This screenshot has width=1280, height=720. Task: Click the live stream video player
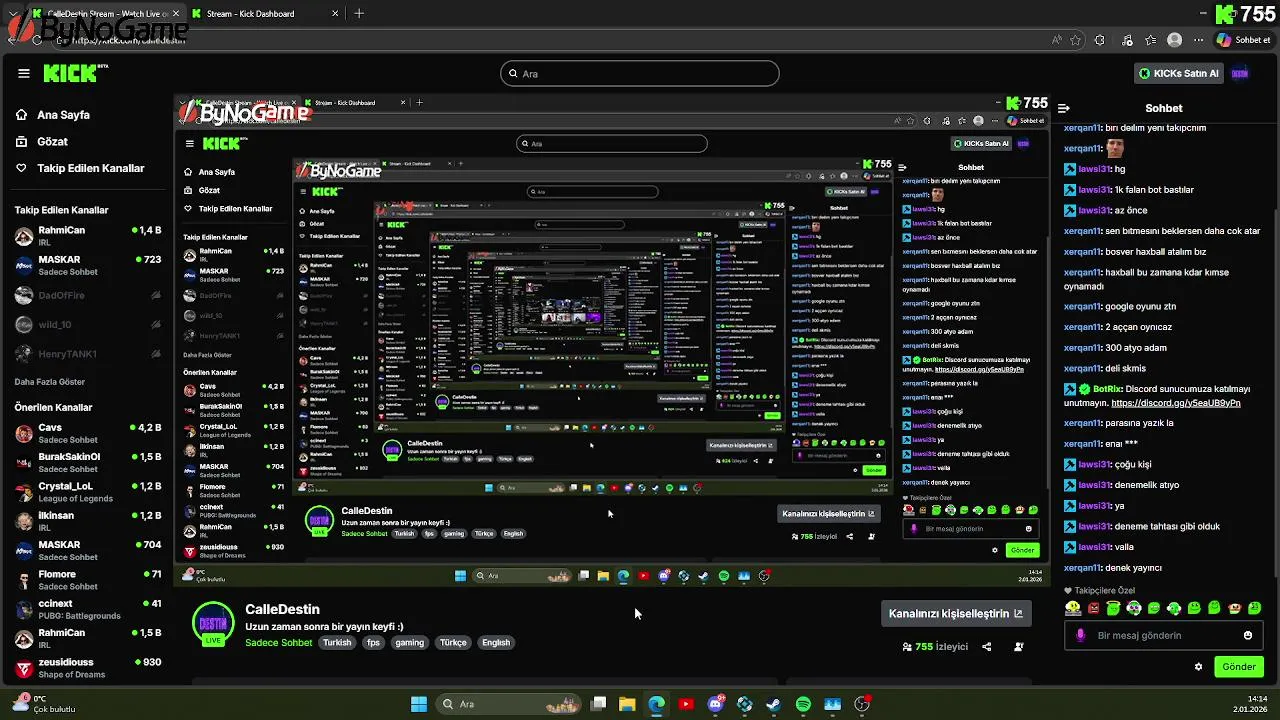[612, 341]
